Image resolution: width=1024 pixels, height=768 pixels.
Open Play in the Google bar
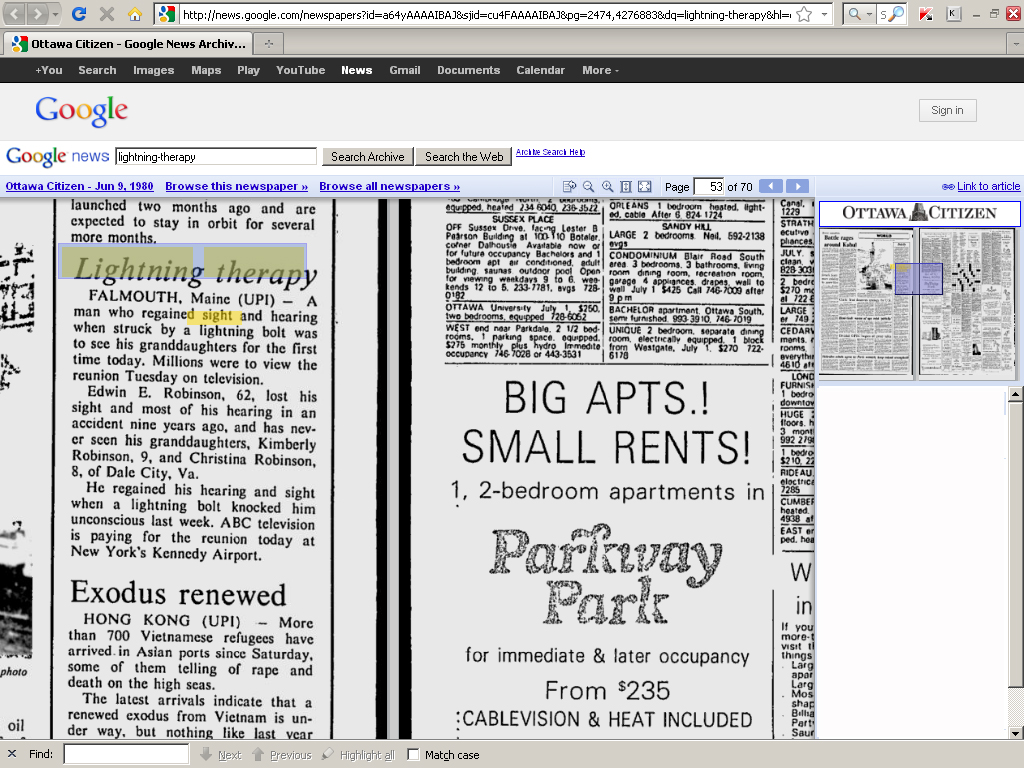click(x=248, y=70)
